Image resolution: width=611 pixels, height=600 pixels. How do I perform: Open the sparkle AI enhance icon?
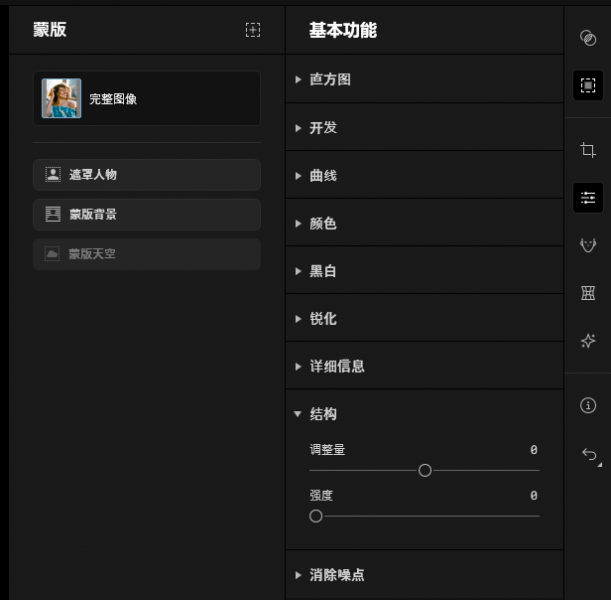[588, 341]
